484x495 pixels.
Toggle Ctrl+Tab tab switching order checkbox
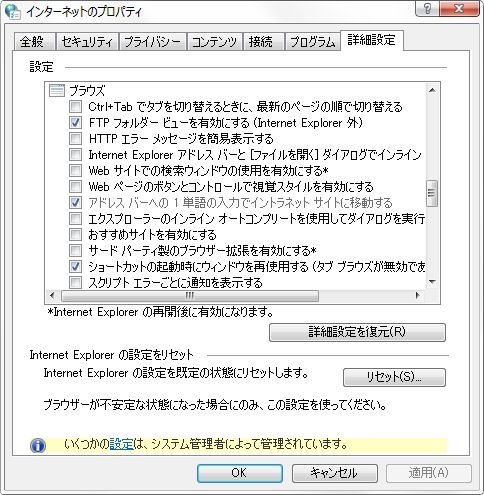(x=75, y=107)
